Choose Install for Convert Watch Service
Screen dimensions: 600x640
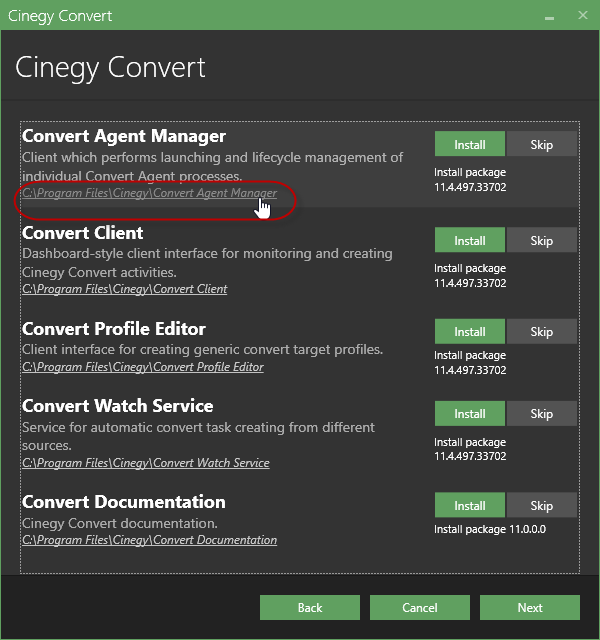pyautogui.click(x=470, y=413)
